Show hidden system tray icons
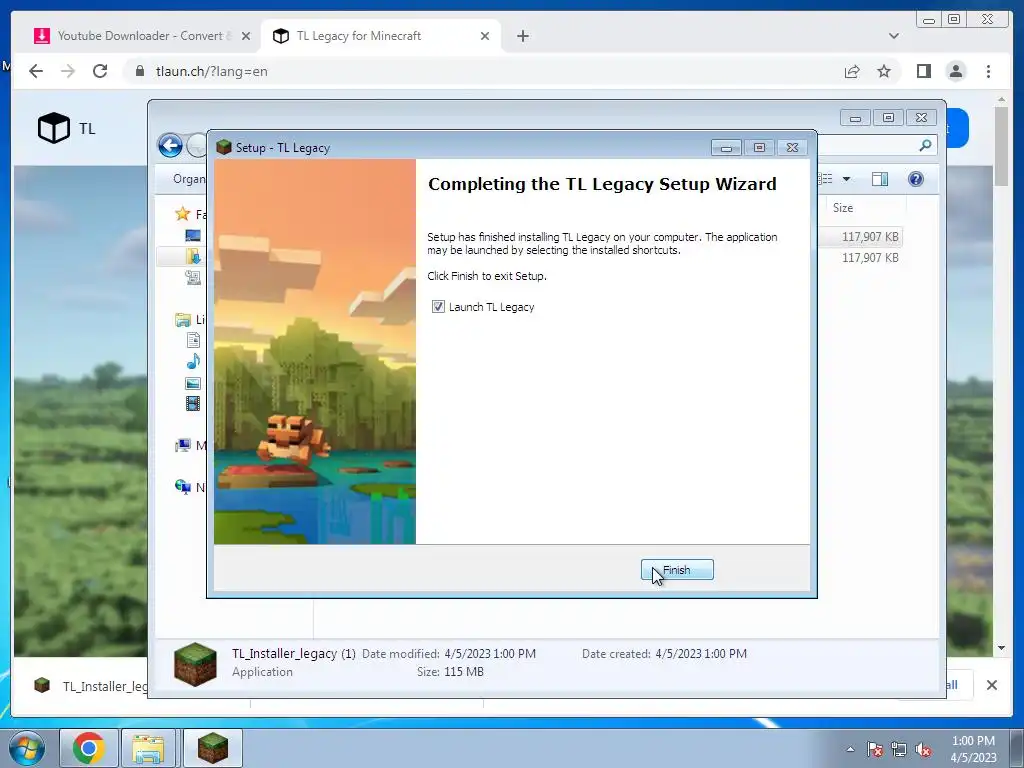Screen dimensions: 1024x768 point(850,748)
